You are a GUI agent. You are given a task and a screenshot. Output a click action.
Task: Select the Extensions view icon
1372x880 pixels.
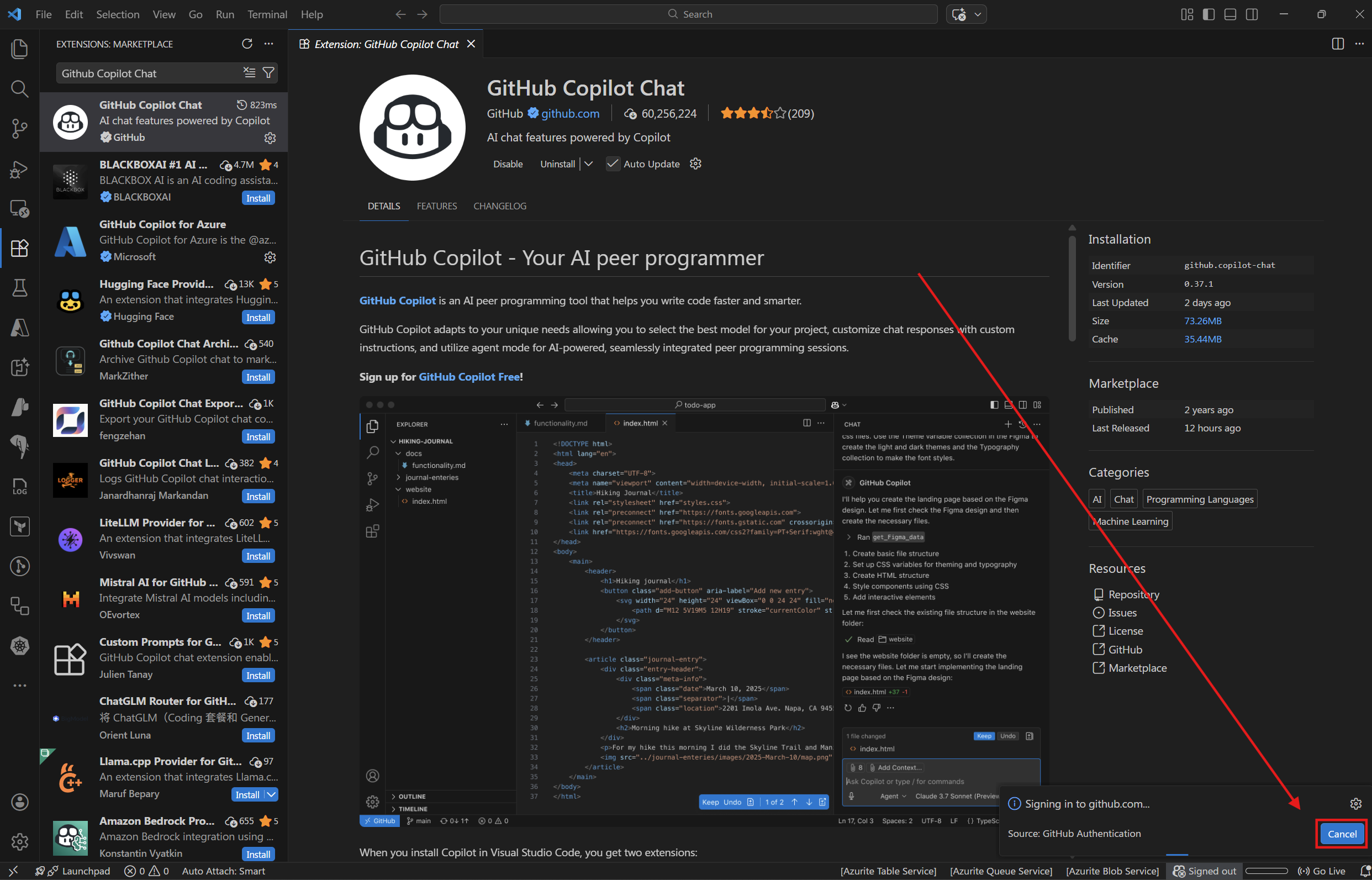19,248
